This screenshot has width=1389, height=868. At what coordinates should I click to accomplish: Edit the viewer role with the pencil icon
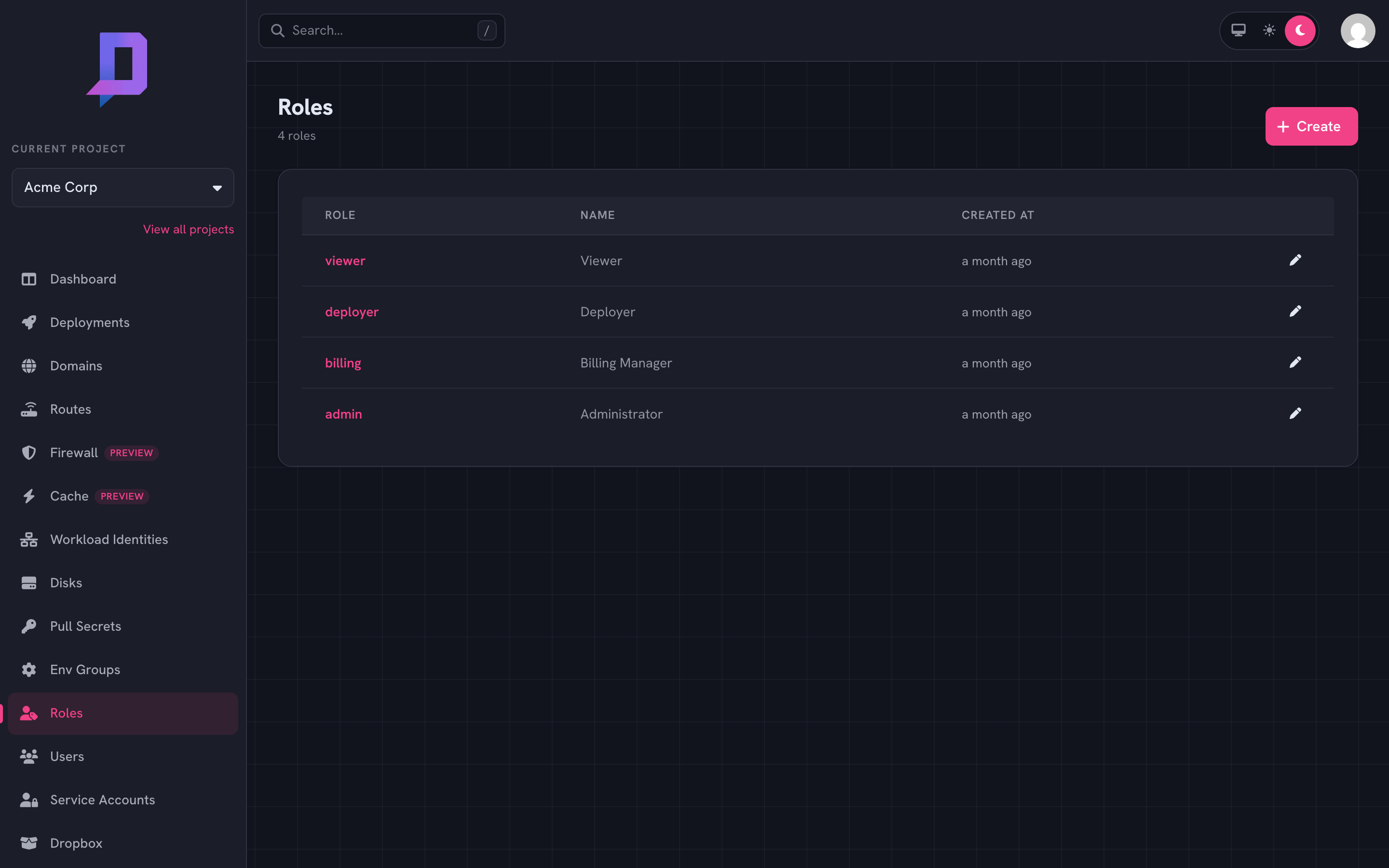click(x=1295, y=260)
